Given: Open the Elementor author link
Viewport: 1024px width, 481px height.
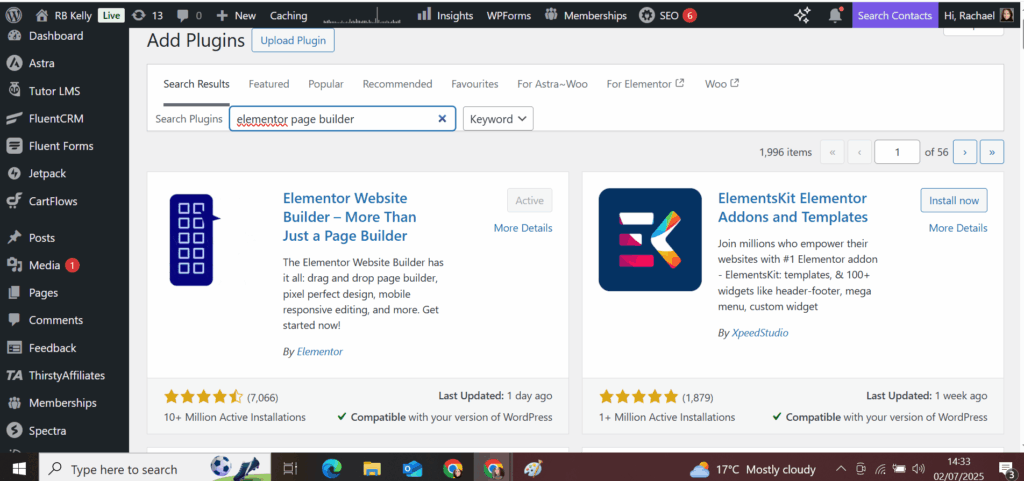Looking at the screenshot, I should pos(320,351).
